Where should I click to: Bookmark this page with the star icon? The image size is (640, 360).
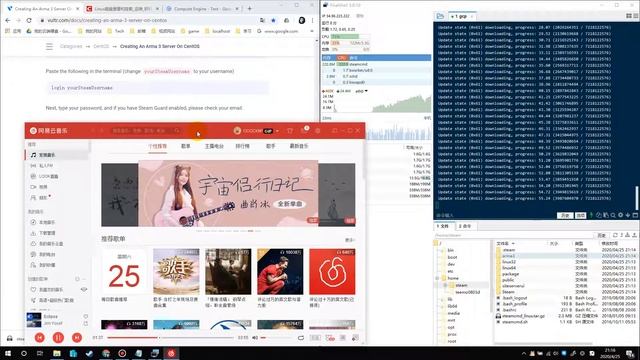click(273, 20)
